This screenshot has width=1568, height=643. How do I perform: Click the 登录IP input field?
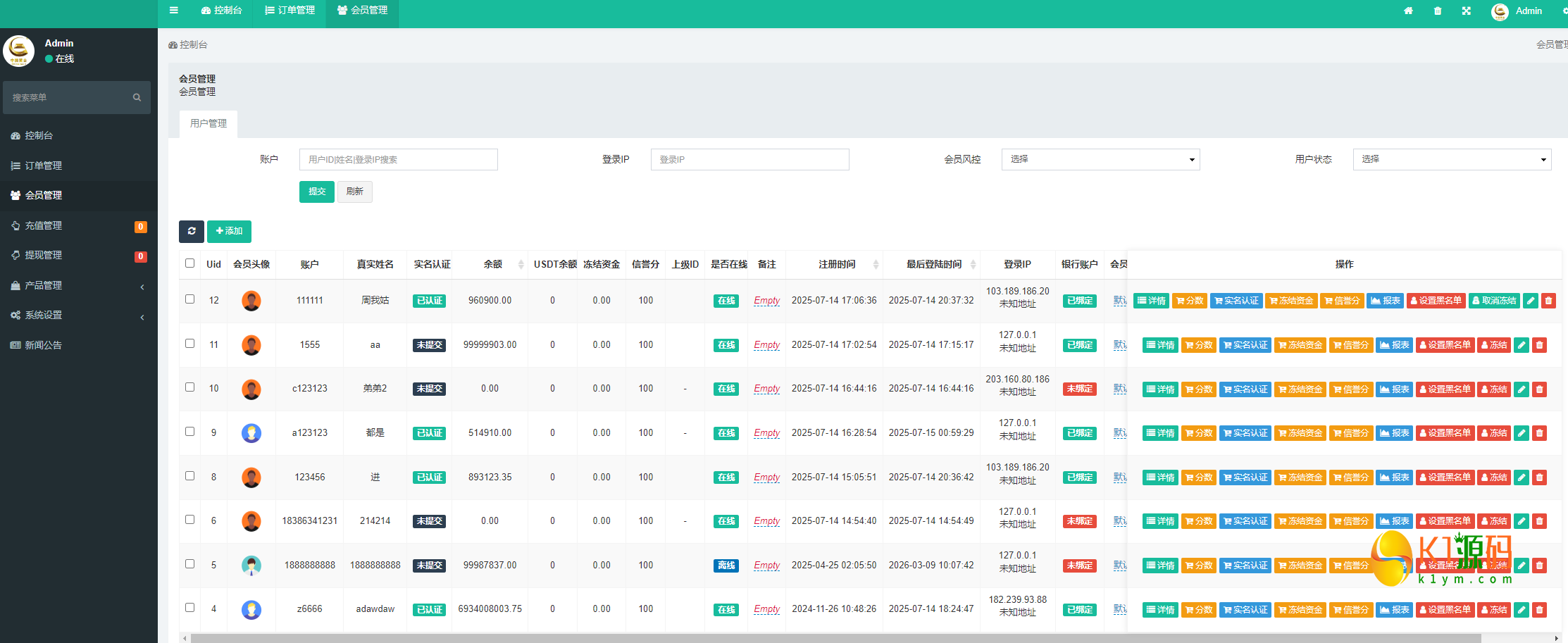tap(749, 159)
